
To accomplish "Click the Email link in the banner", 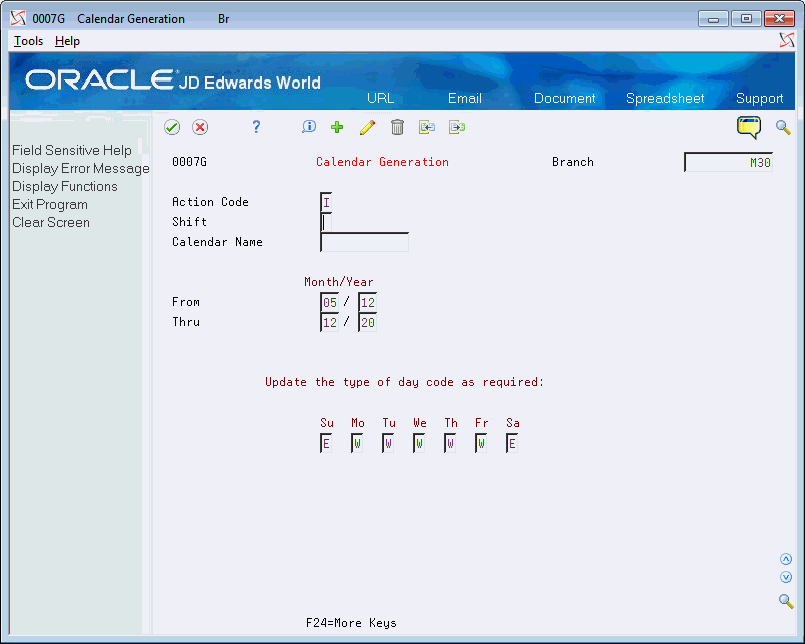I will pos(465,98).
